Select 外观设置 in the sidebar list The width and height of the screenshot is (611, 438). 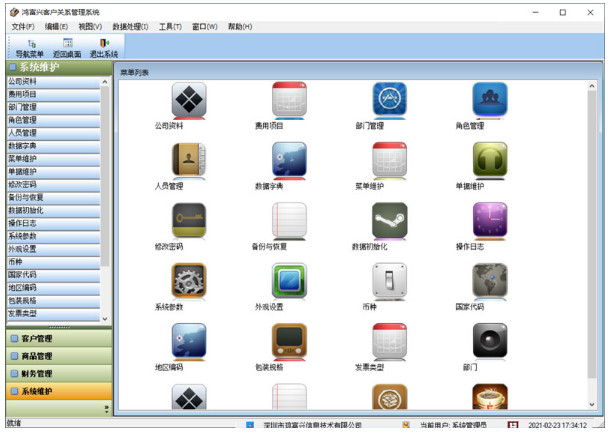click(53, 249)
